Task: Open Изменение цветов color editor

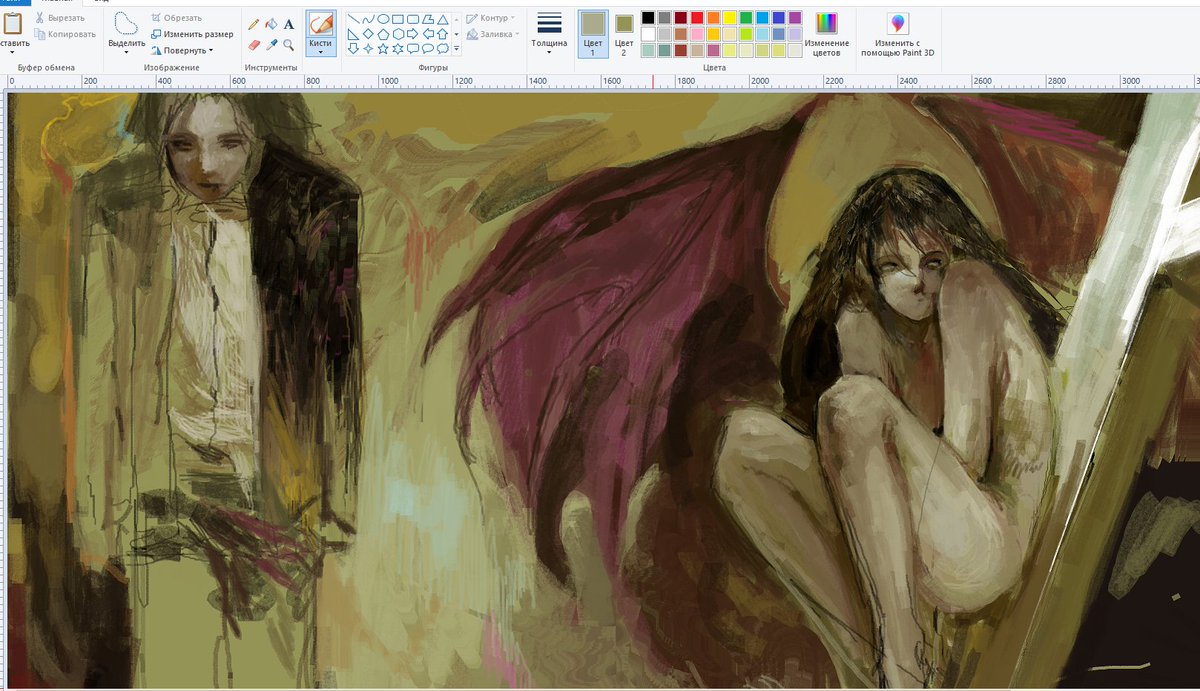Action: pyautogui.click(x=827, y=33)
